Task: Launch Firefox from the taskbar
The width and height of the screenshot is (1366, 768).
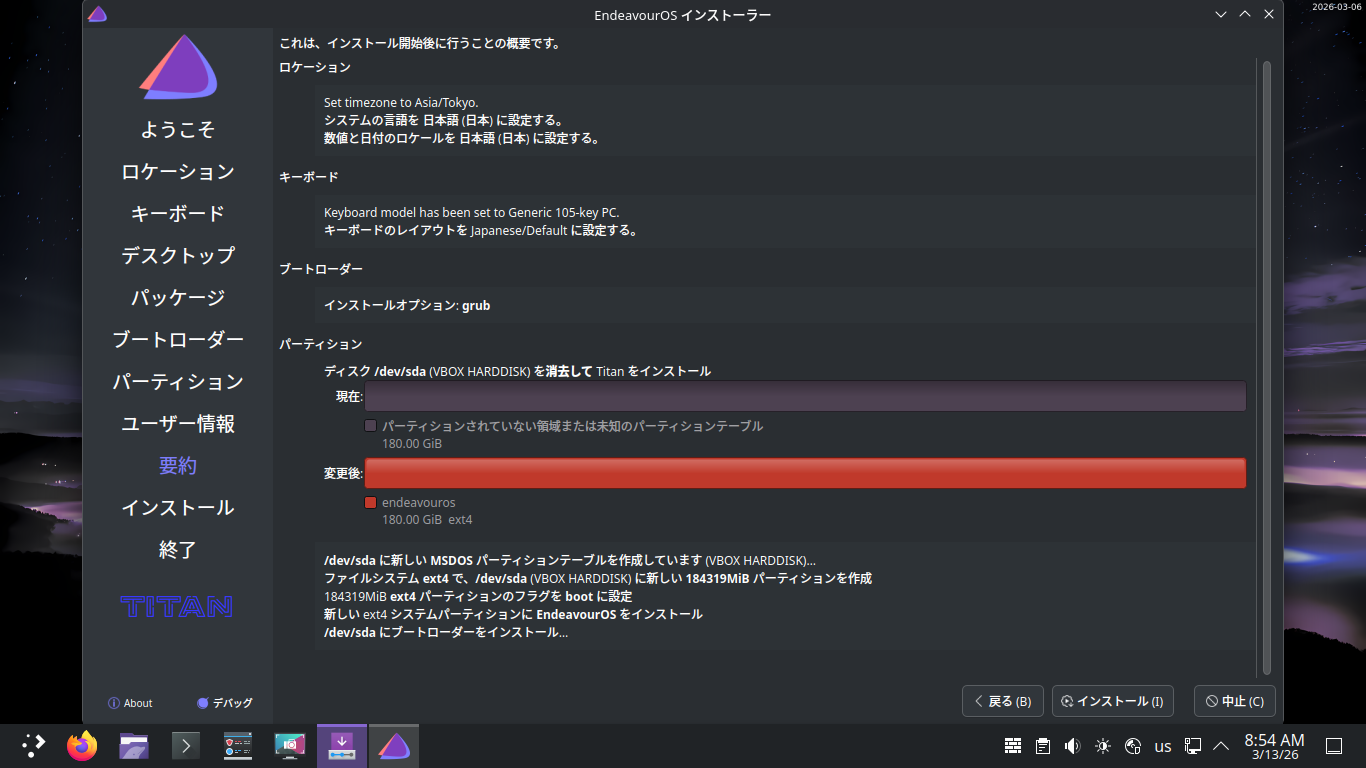Action: tap(82, 746)
